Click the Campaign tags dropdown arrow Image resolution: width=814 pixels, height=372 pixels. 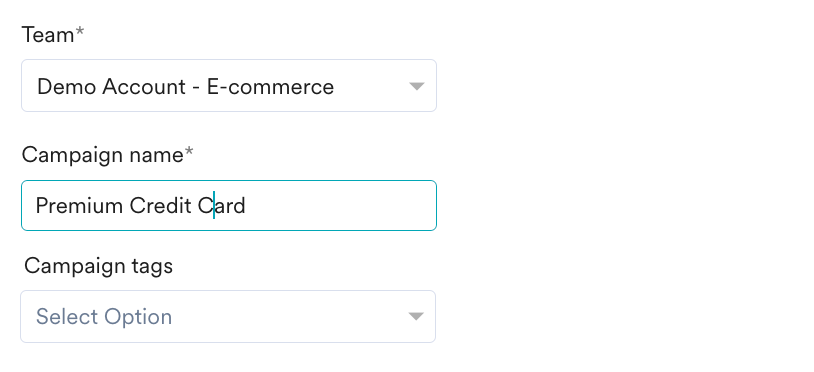pyautogui.click(x=415, y=316)
